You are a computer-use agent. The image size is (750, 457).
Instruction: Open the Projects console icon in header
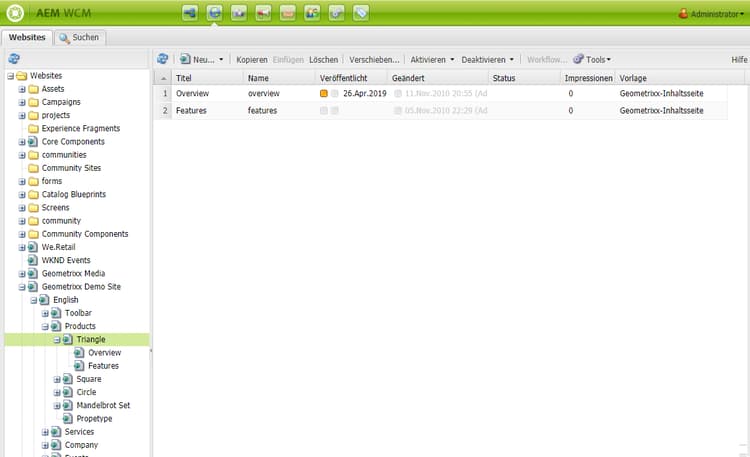coord(190,13)
